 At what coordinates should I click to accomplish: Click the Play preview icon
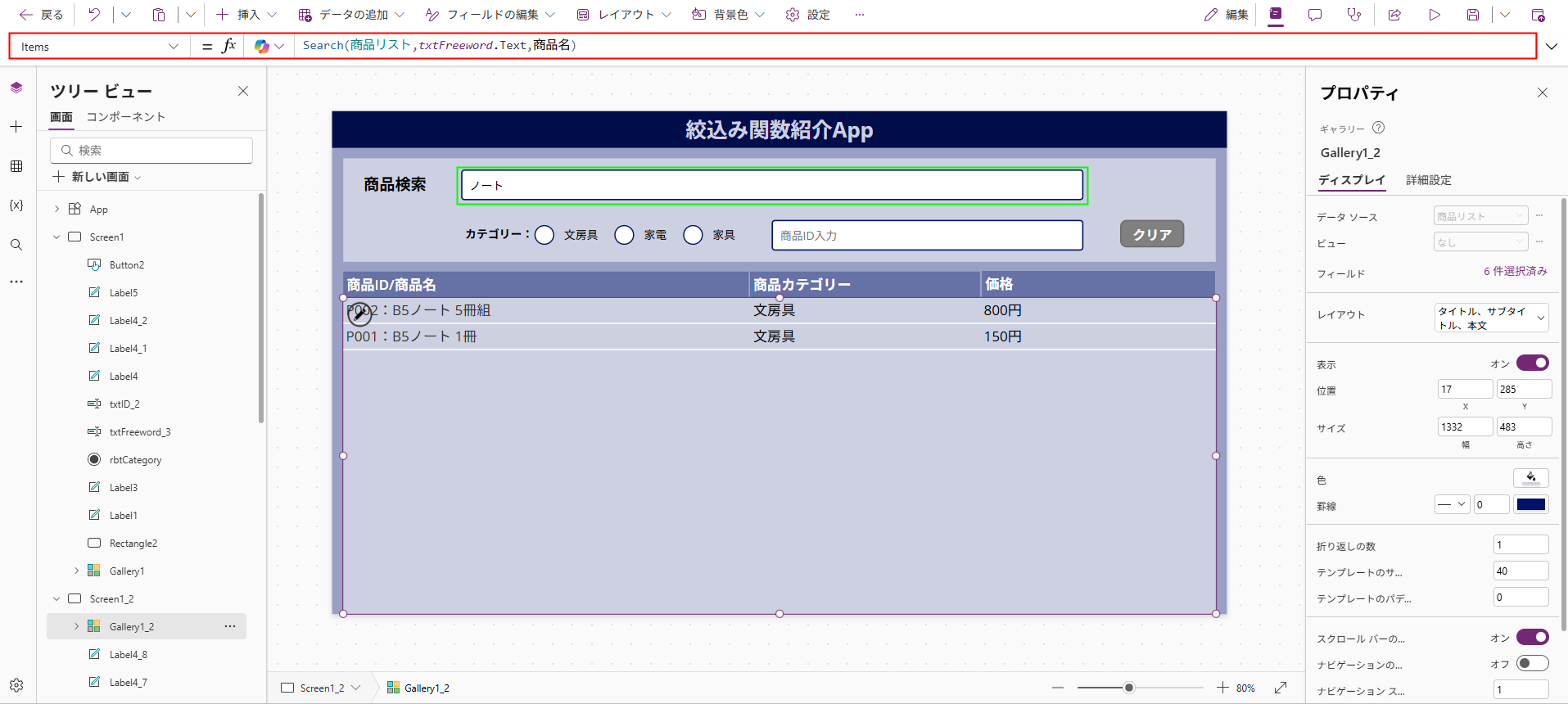pos(1435,15)
